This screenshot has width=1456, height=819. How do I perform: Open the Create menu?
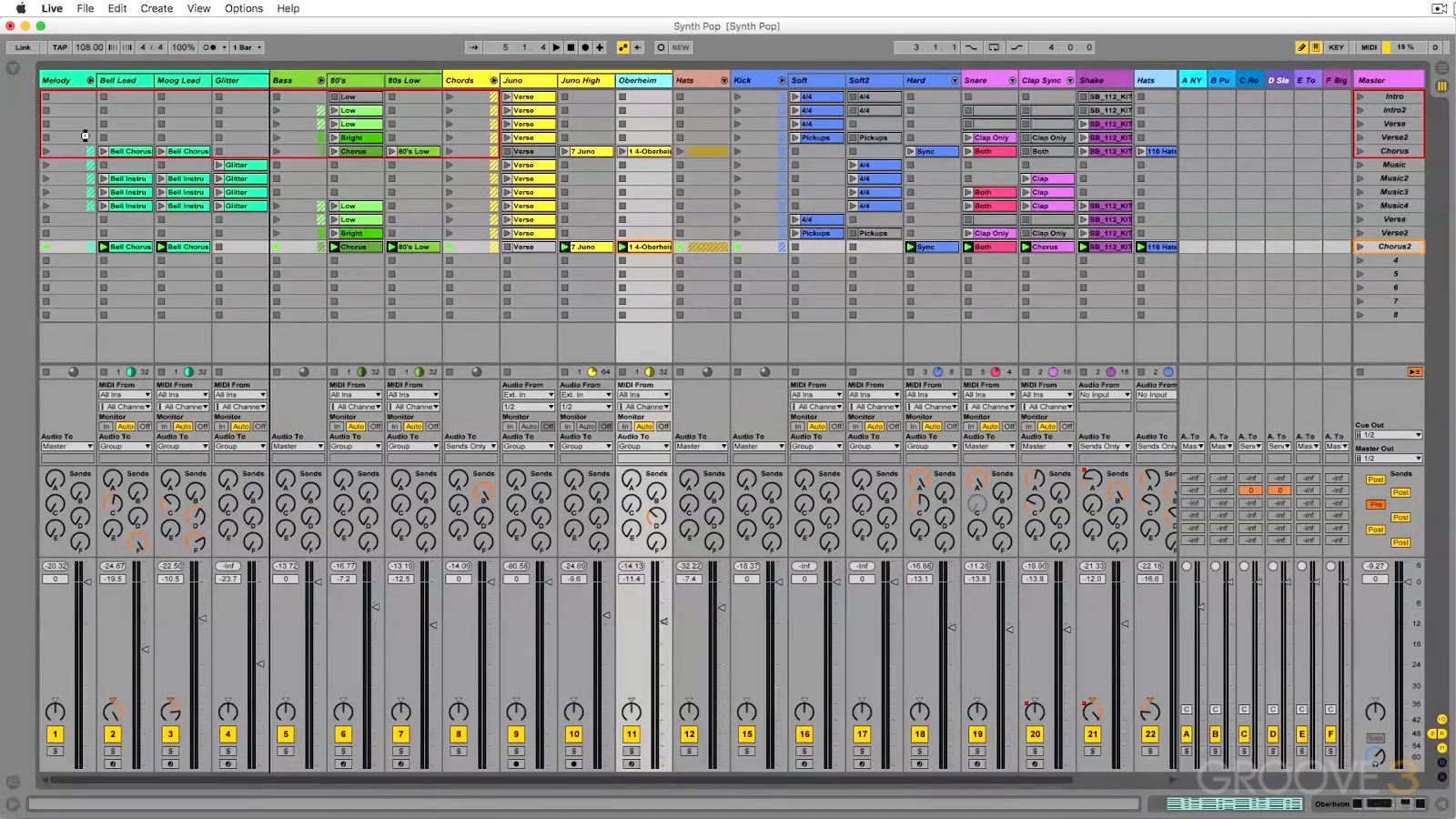157,8
